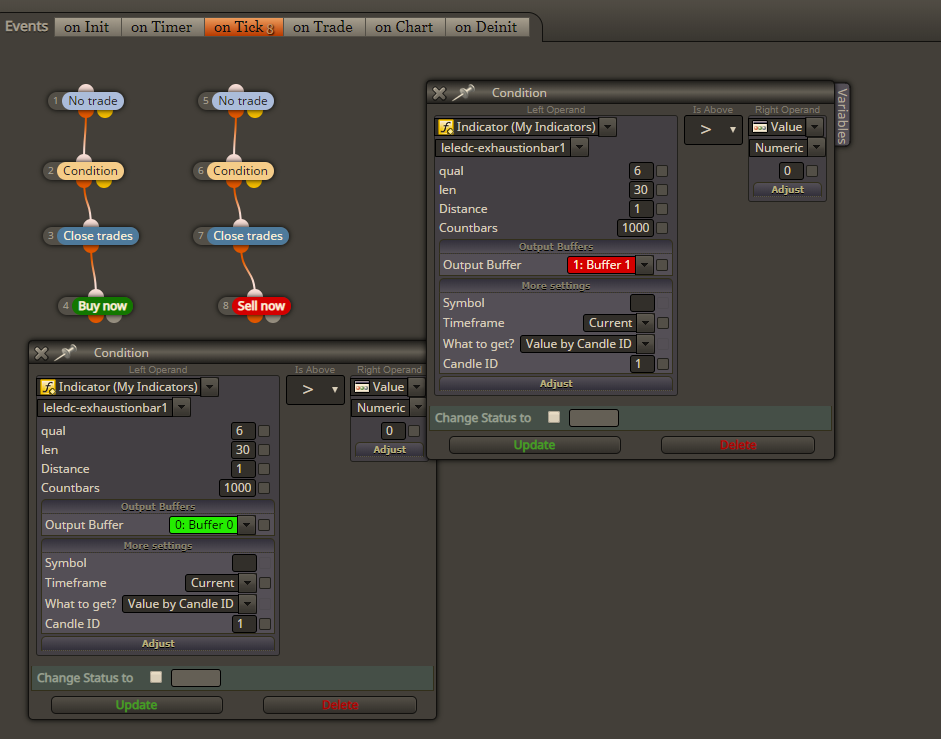Expand the 0: Buffer 0 output buffer dropdown

247,525
